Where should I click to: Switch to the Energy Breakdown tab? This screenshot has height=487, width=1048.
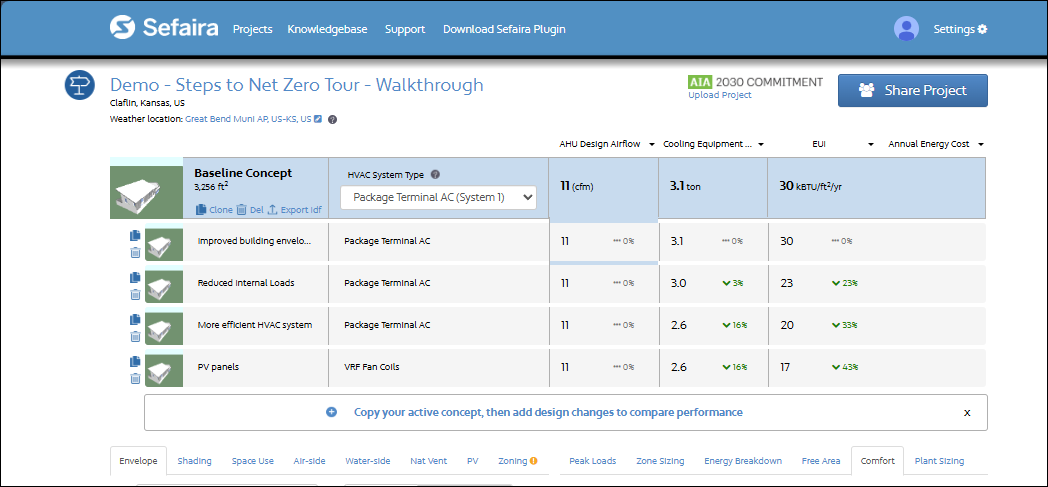pyautogui.click(x=743, y=461)
